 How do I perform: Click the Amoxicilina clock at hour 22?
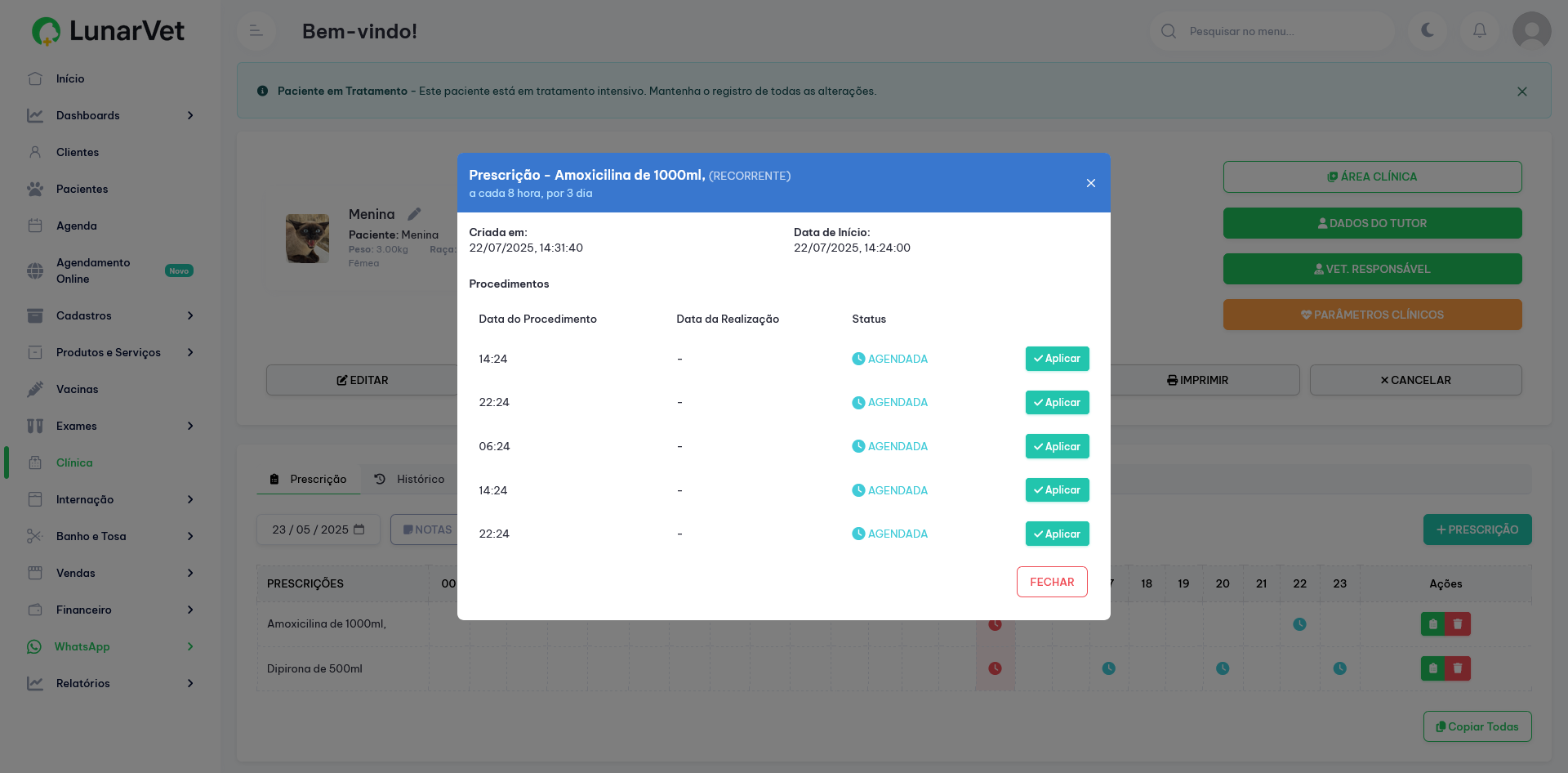1299,624
